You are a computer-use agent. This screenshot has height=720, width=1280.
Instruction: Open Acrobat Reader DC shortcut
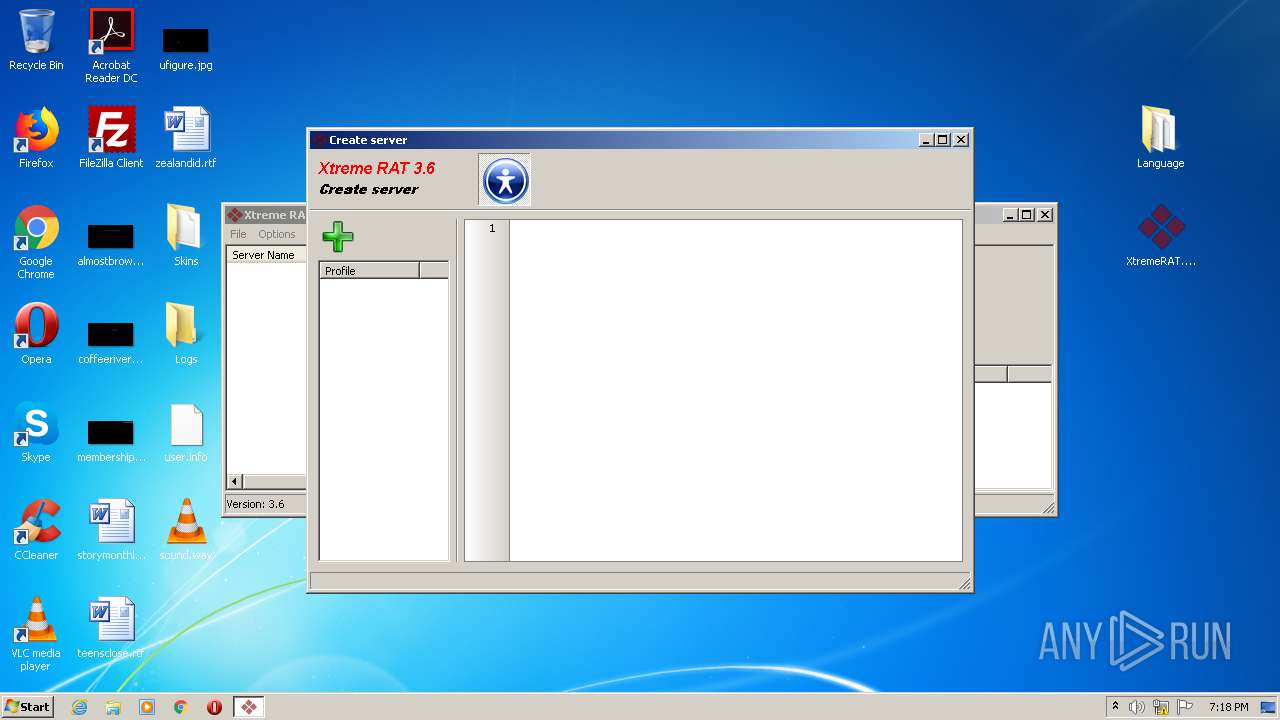tap(111, 46)
